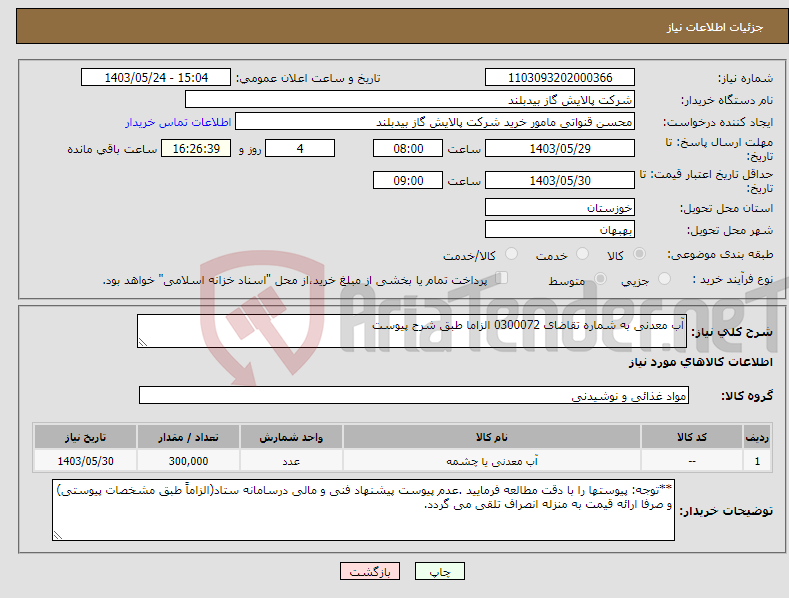Image resolution: width=789 pixels, height=598 pixels.
Task: Click the city بهبهان field
Action: coord(560,229)
